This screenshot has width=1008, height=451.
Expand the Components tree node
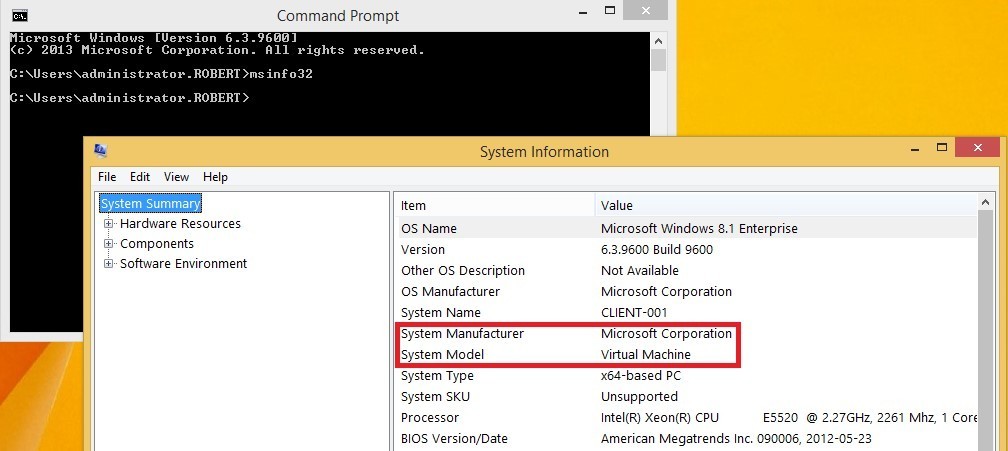click(x=109, y=243)
